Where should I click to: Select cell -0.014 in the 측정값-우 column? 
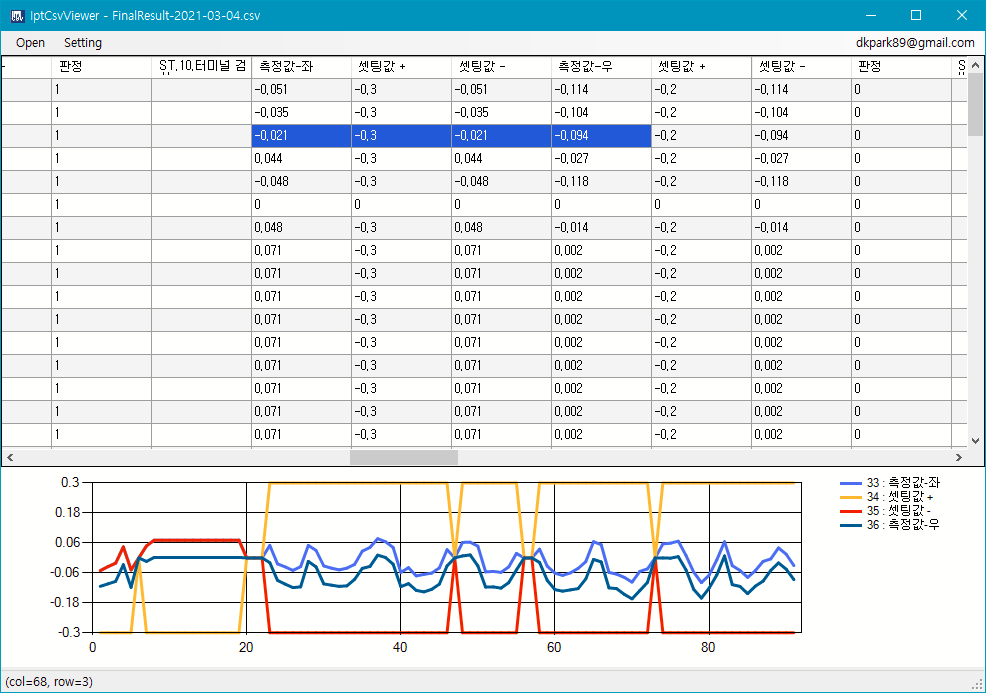(x=601, y=228)
